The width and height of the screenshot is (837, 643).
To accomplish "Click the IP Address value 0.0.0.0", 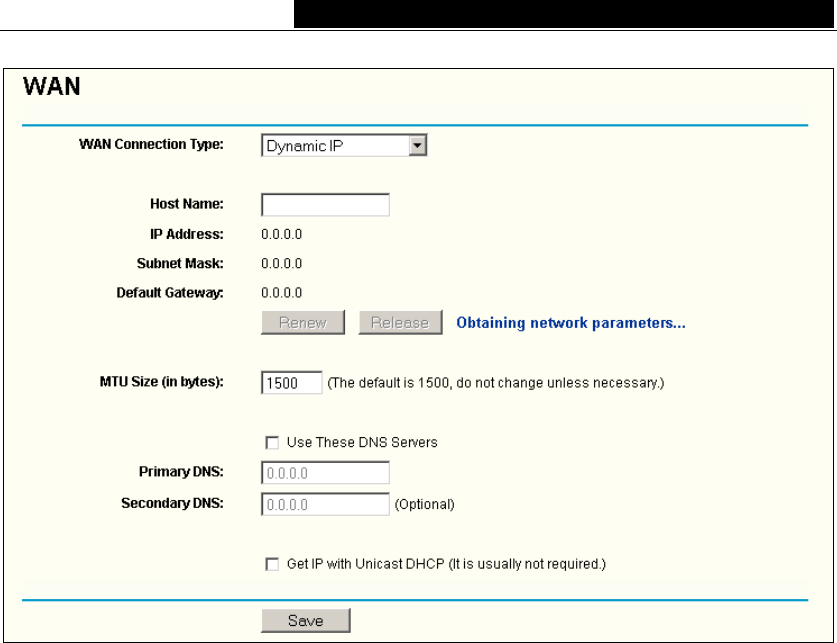I will pyautogui.click(x=281, y=234).
